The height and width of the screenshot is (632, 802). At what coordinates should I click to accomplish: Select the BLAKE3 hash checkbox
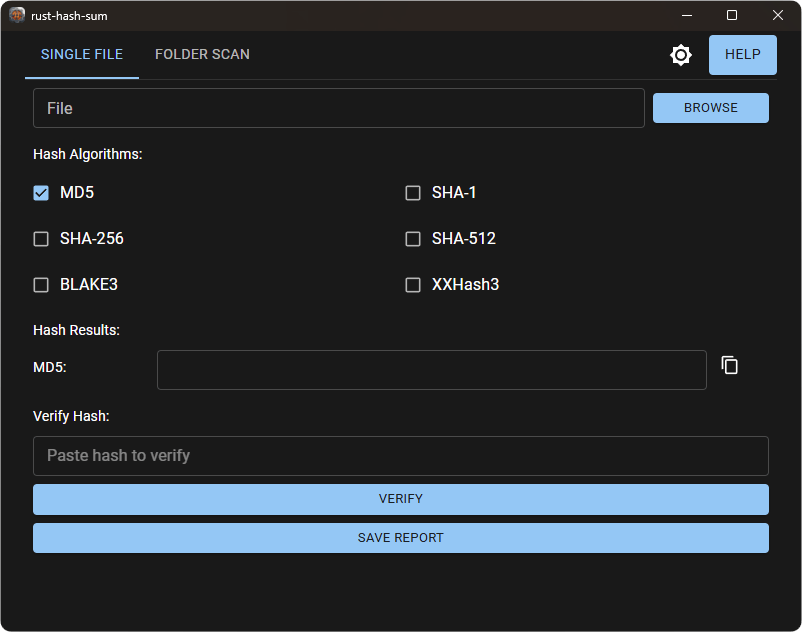pyautogui.click(x=41, y=285)
